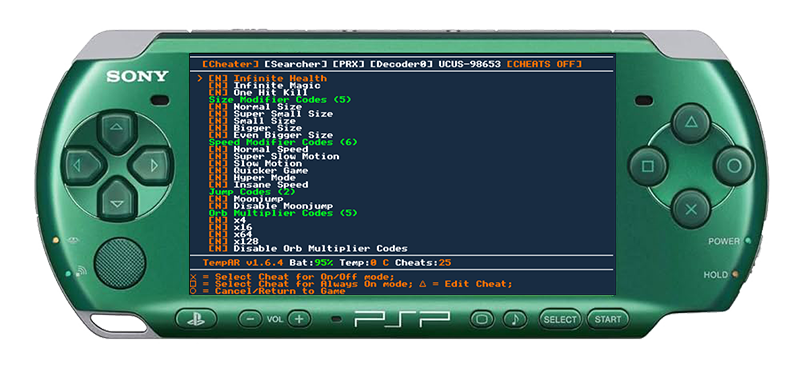
Task: Select the Moonjump entry
Action: coord(246,199)
